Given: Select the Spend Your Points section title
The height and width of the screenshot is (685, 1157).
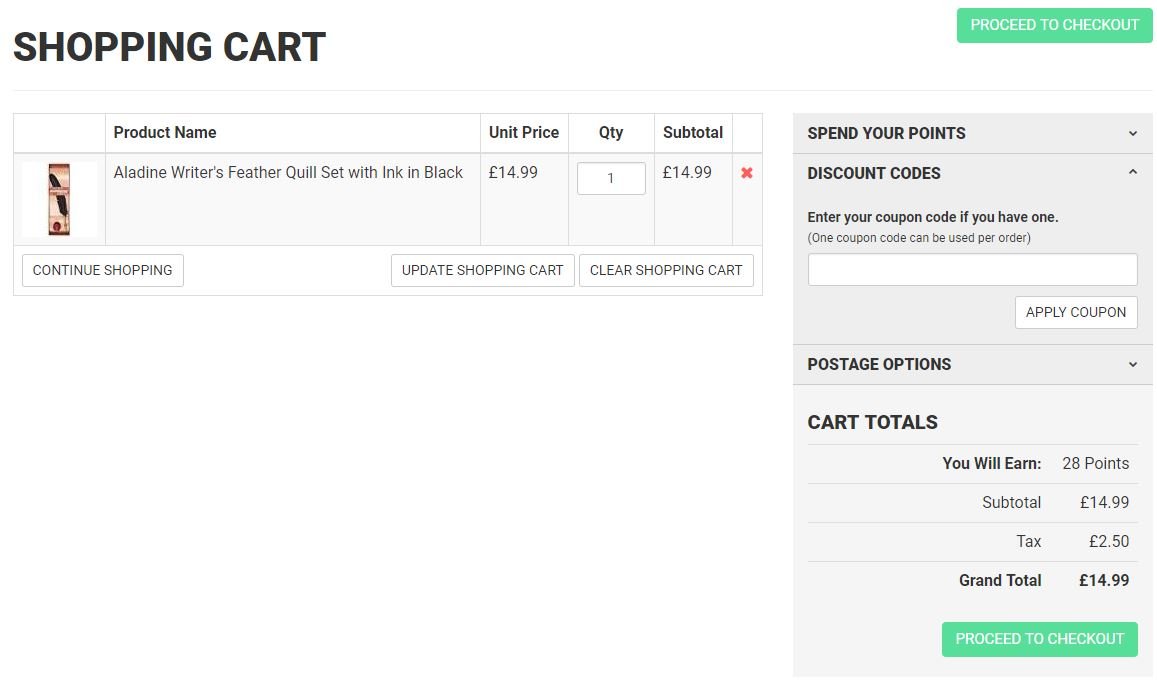Looking at the screenshot, I should (x=886, y=133).
